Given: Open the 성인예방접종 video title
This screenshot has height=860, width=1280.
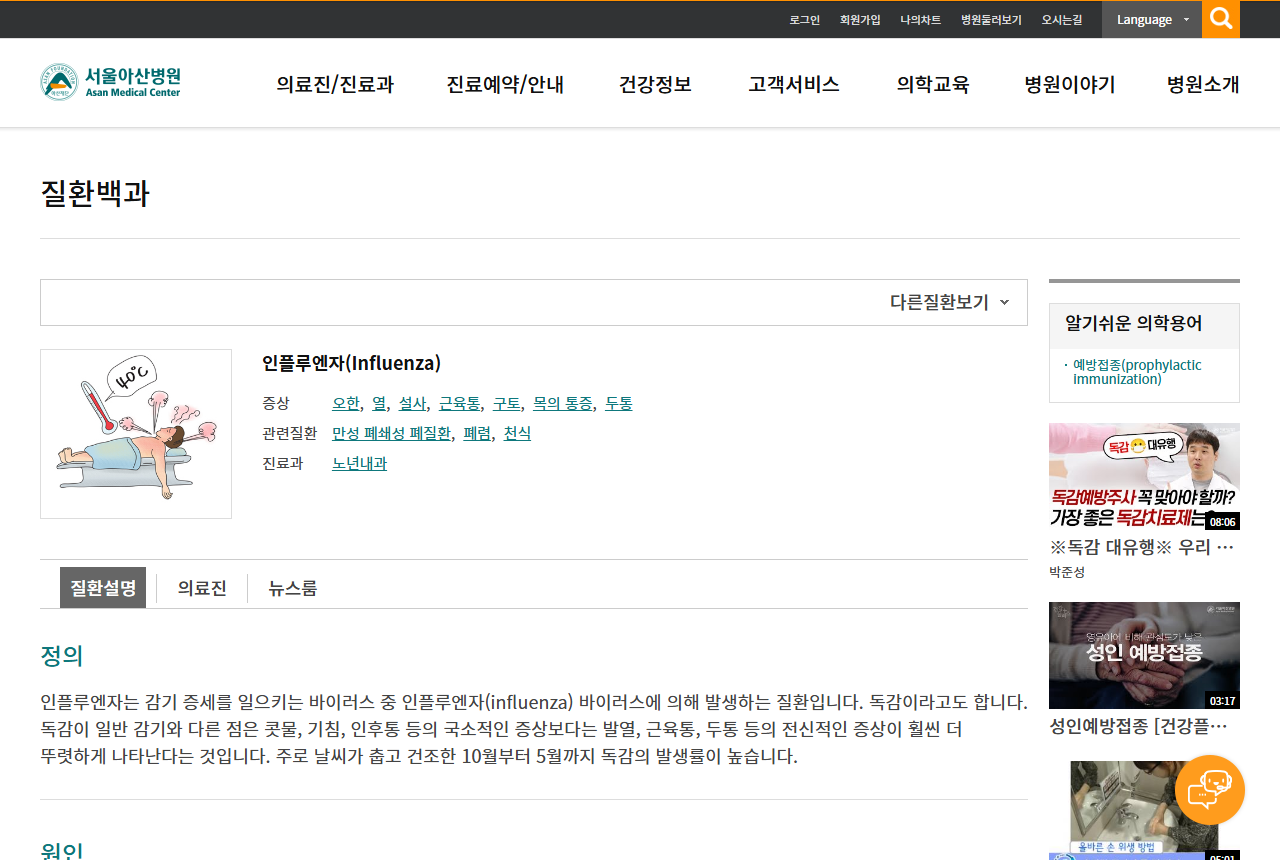Looking at the screenshot, I should point(1138,725).
